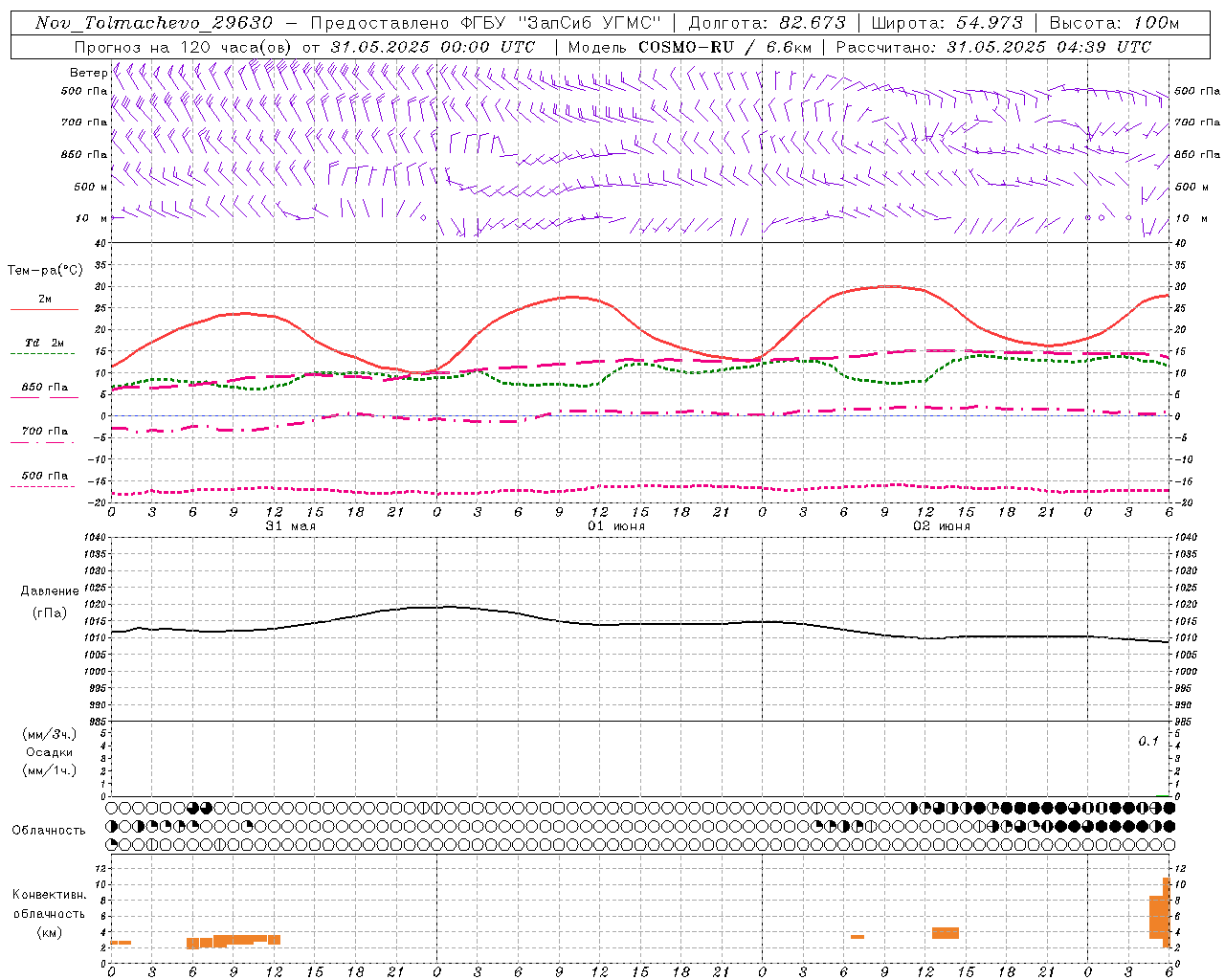Select the Высота: 100м header field
The width and height of the screenshot is (1225, 980).
(x=1115, y=22)
